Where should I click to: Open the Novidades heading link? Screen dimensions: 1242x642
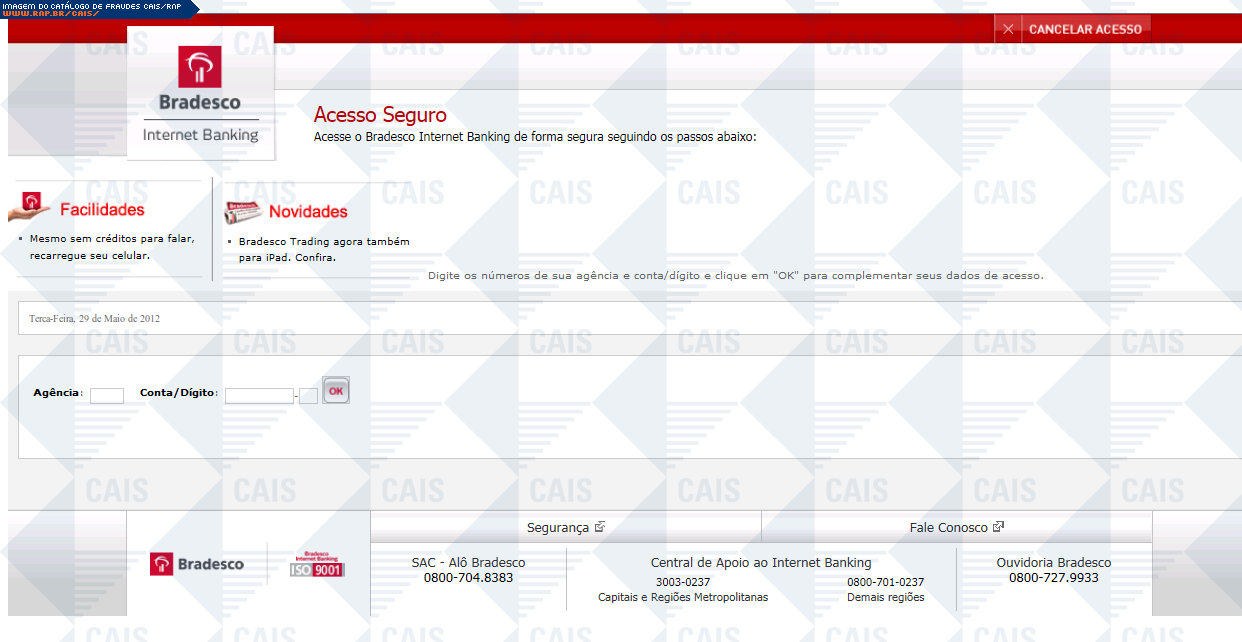click(308, 212)
